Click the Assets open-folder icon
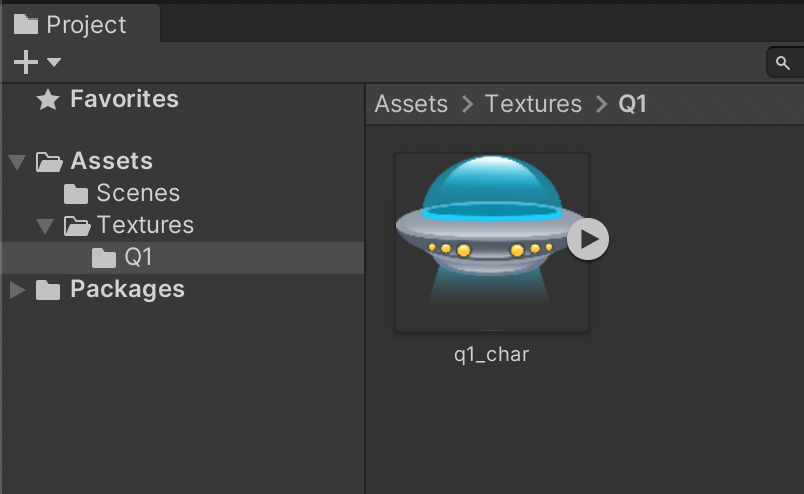Image resolution: width=804 pixels, height=494 pixels. point(49,161)
